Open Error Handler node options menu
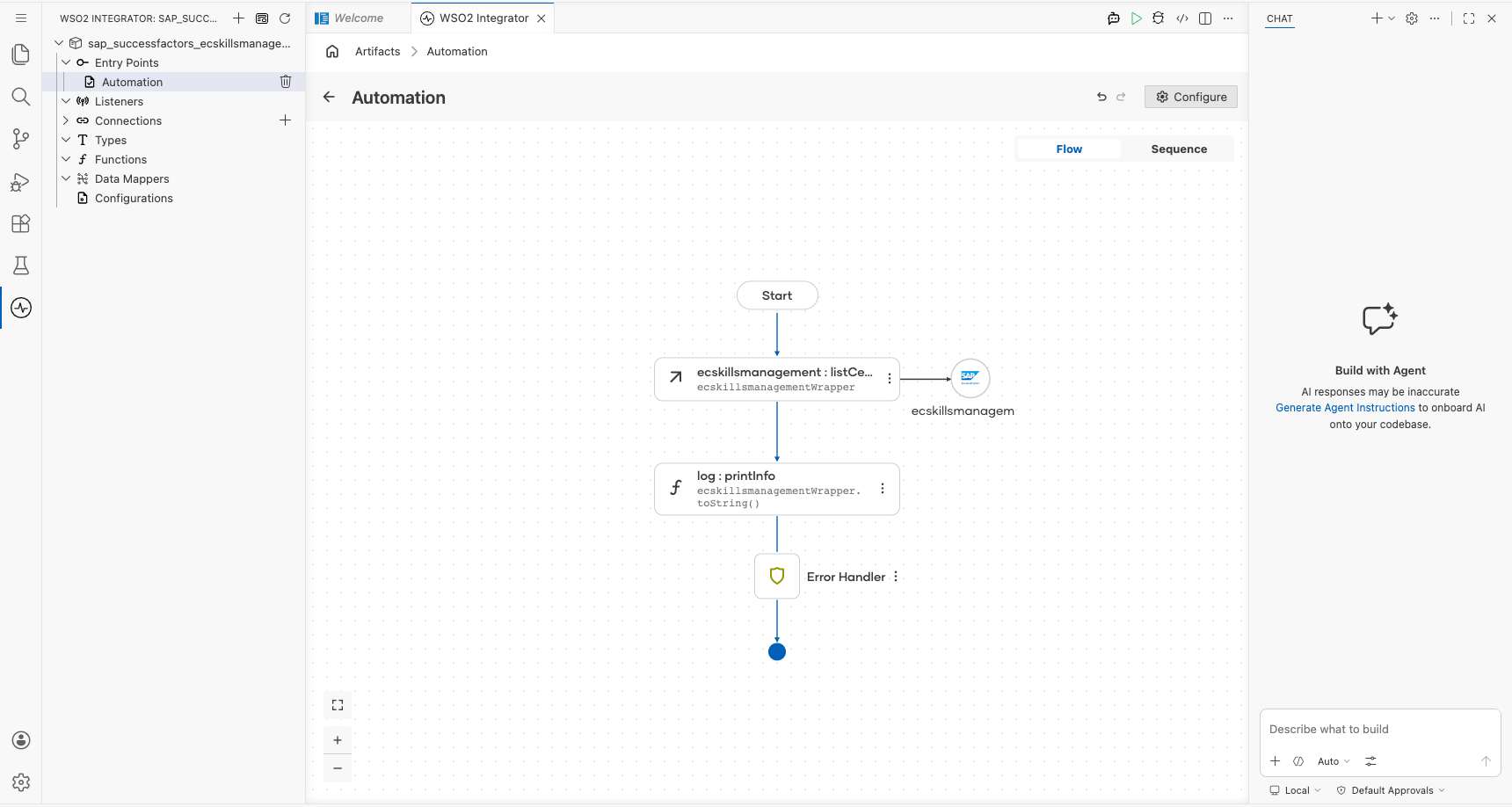 (x=896, y=577)
